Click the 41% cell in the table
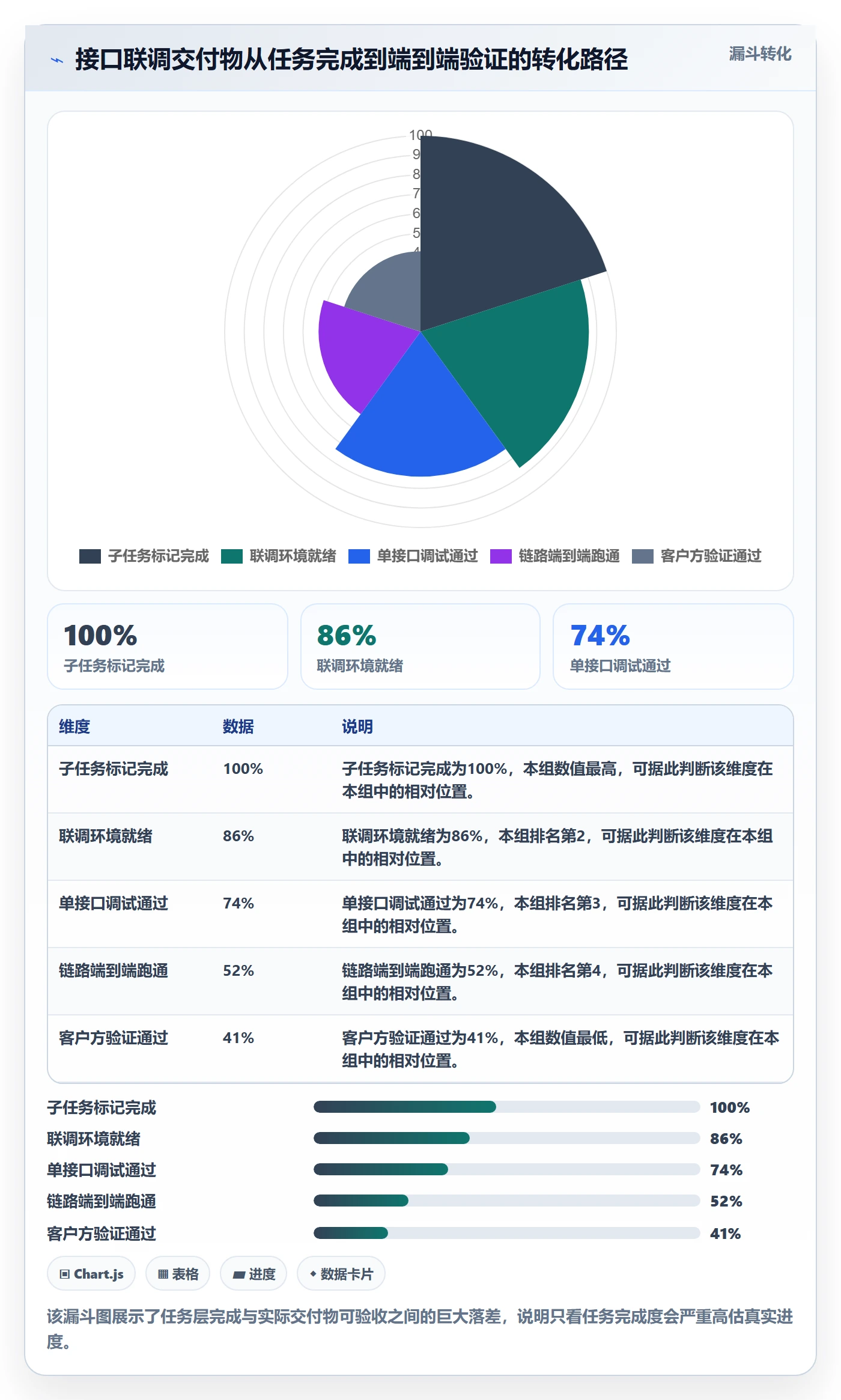Image resolution: width=841 pixels, height=1400 pixels. click(x=238, y=1038)
